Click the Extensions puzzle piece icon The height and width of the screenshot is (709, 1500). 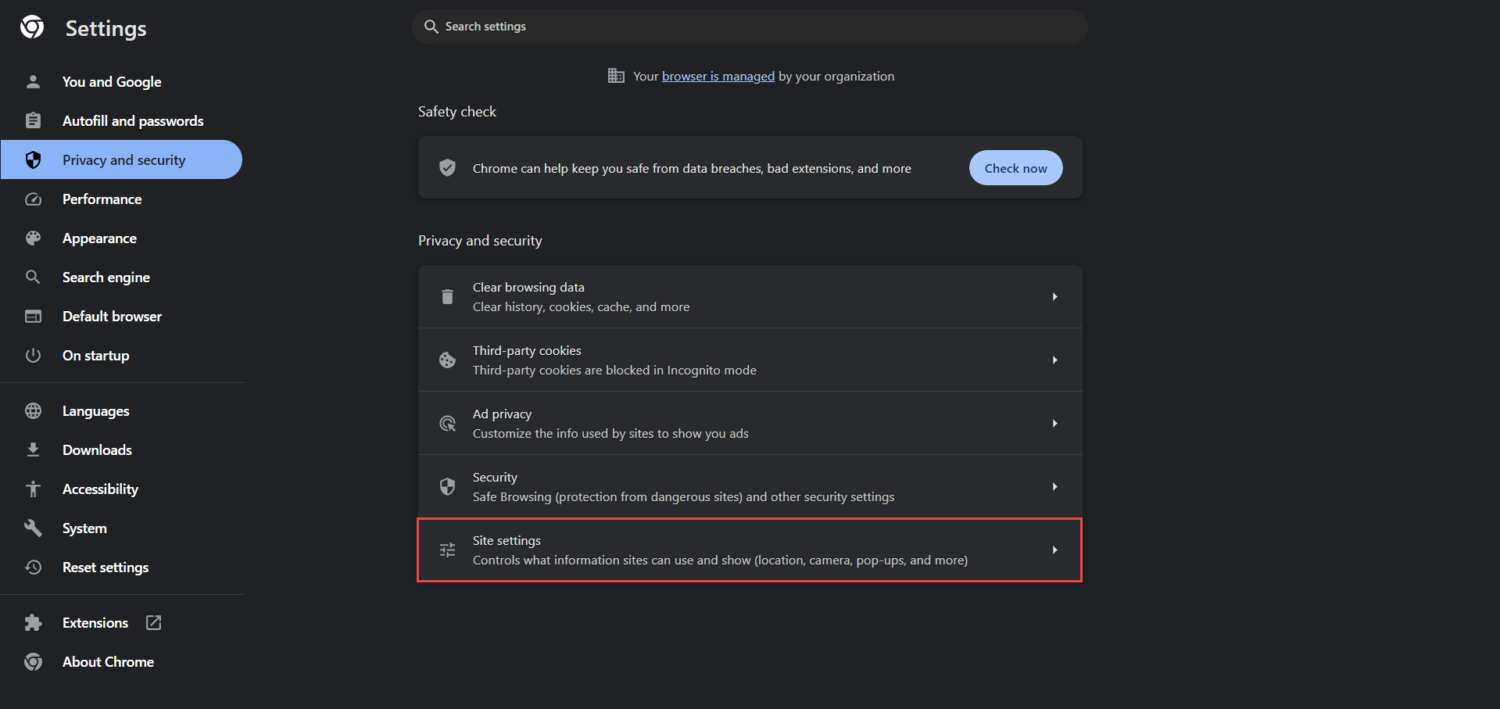[x=33, y=623]
